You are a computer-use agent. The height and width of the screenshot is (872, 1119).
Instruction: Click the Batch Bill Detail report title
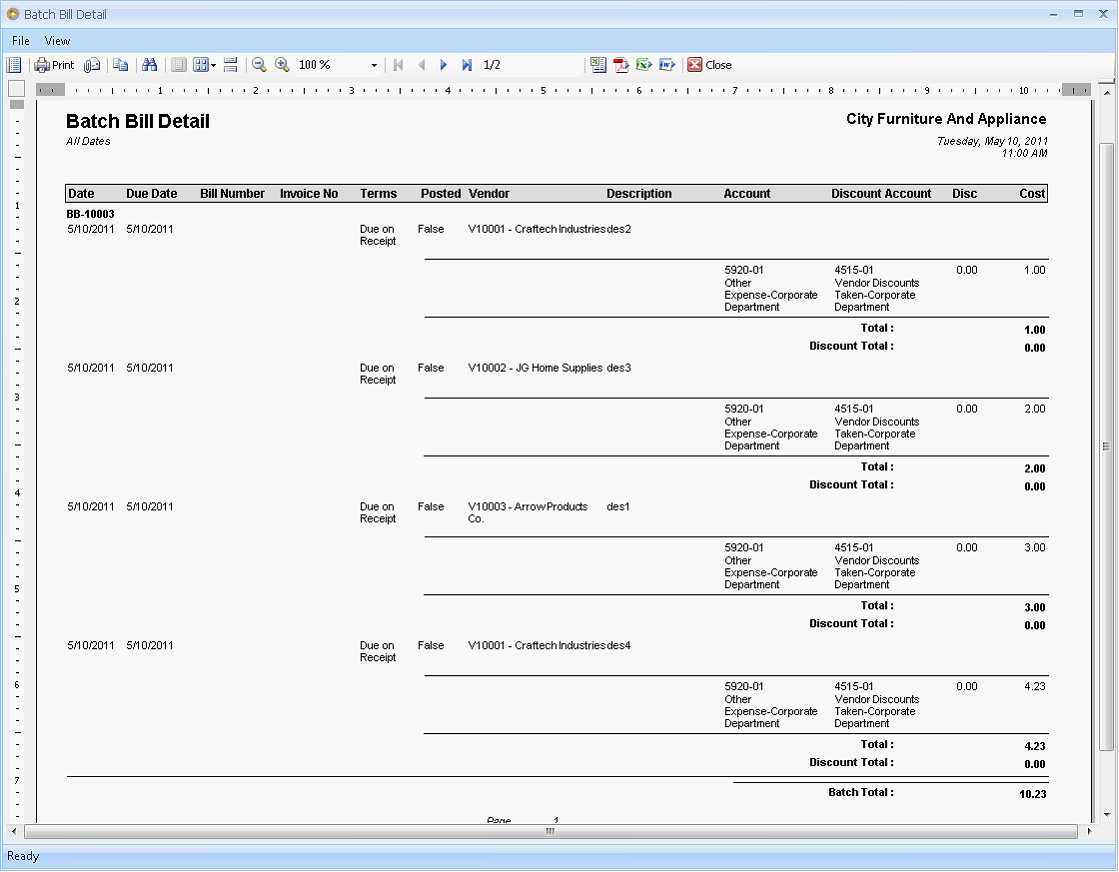tap(138, 121)
